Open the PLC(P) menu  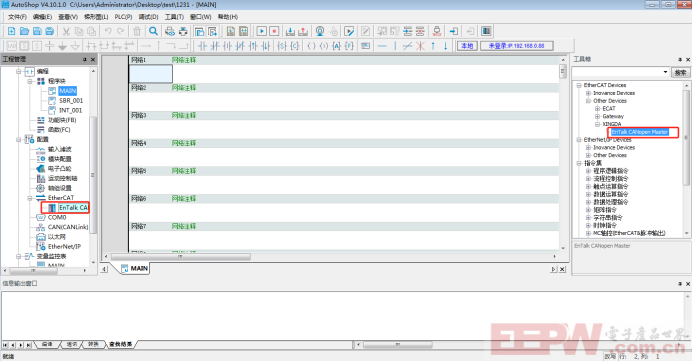(123, 17)
